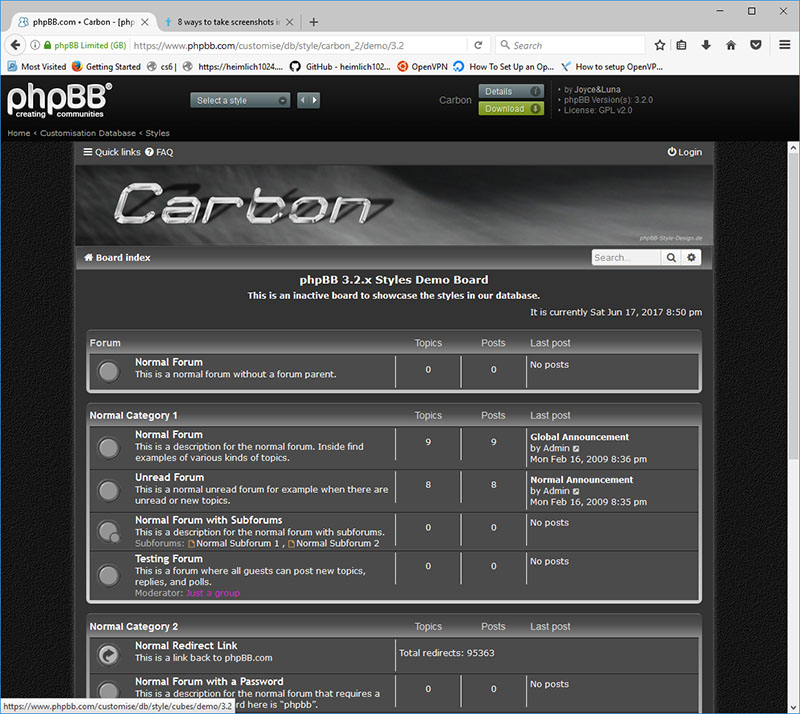Close the 8 ways to take screenshots tab

coord(289,22)
